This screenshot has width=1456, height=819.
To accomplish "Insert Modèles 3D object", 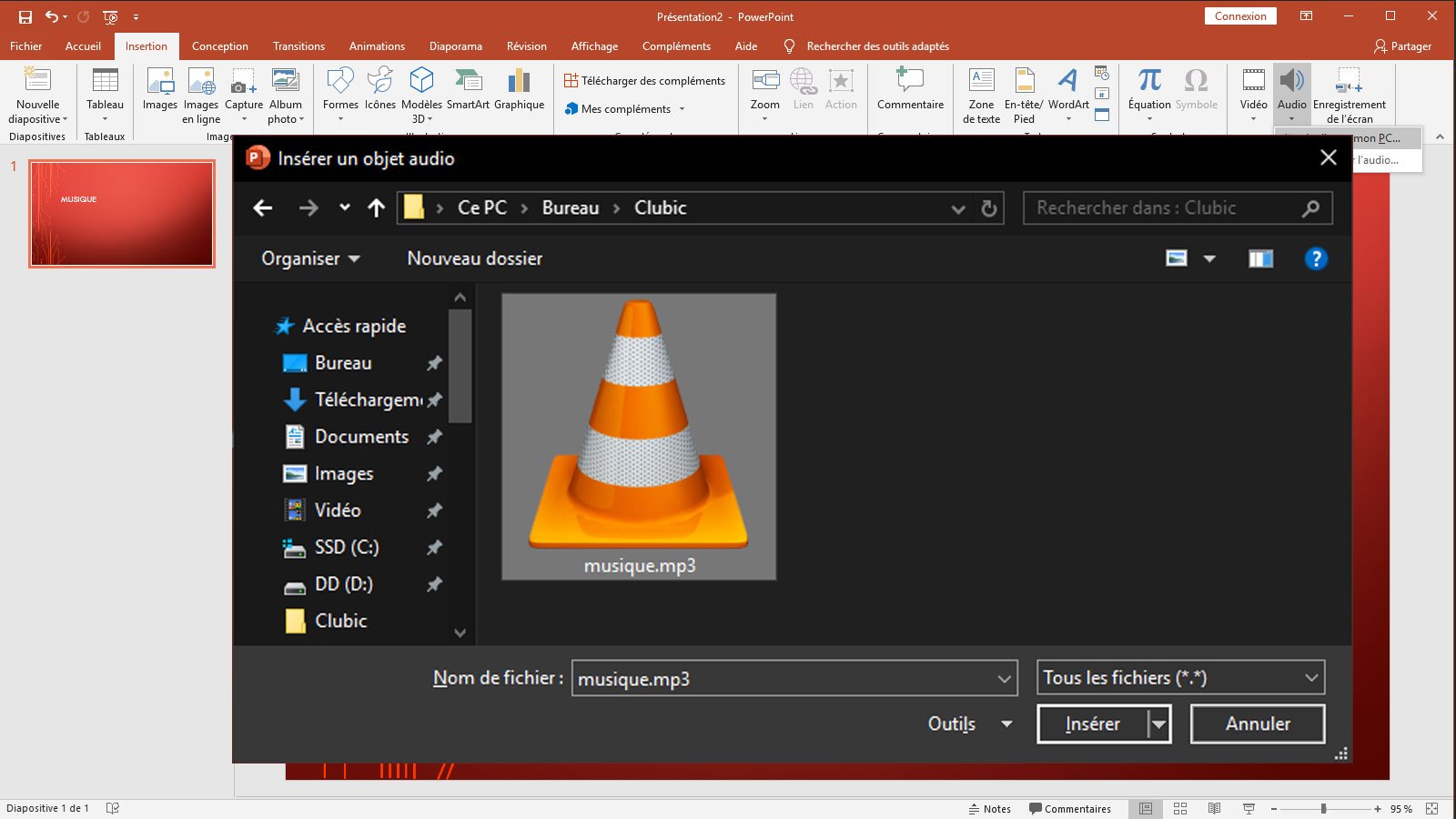I will [x=421, y=96].
